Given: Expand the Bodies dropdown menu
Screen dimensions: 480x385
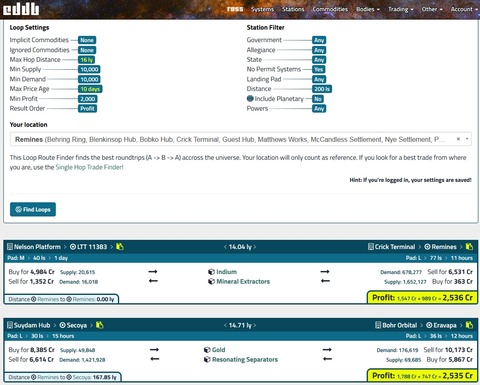Looking at the screenshot, I should click(x=368, y=9).
